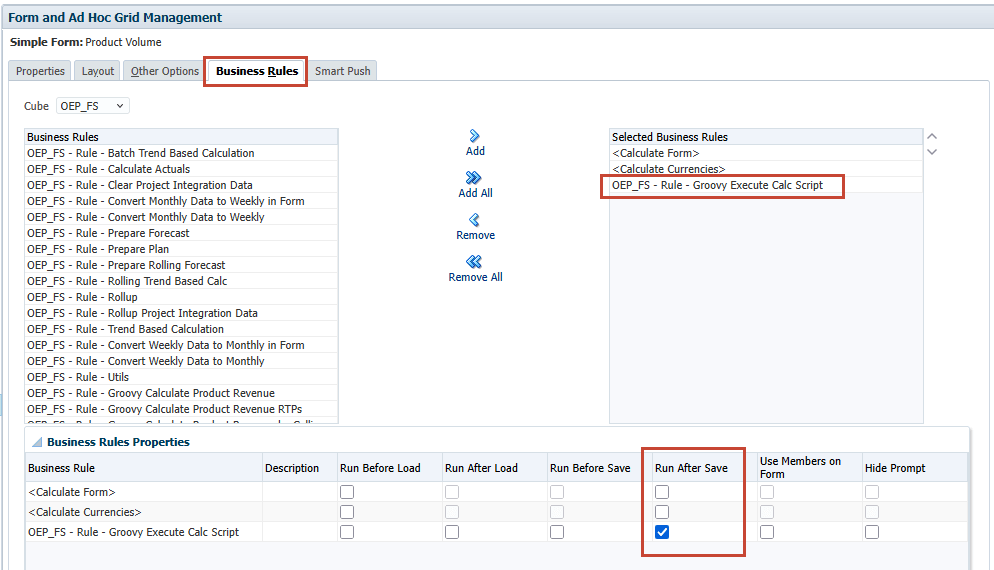Click the Remove left-arrow icon
Image resolution: width=994 pixels, height=570 pixels.
pos(474,220)
